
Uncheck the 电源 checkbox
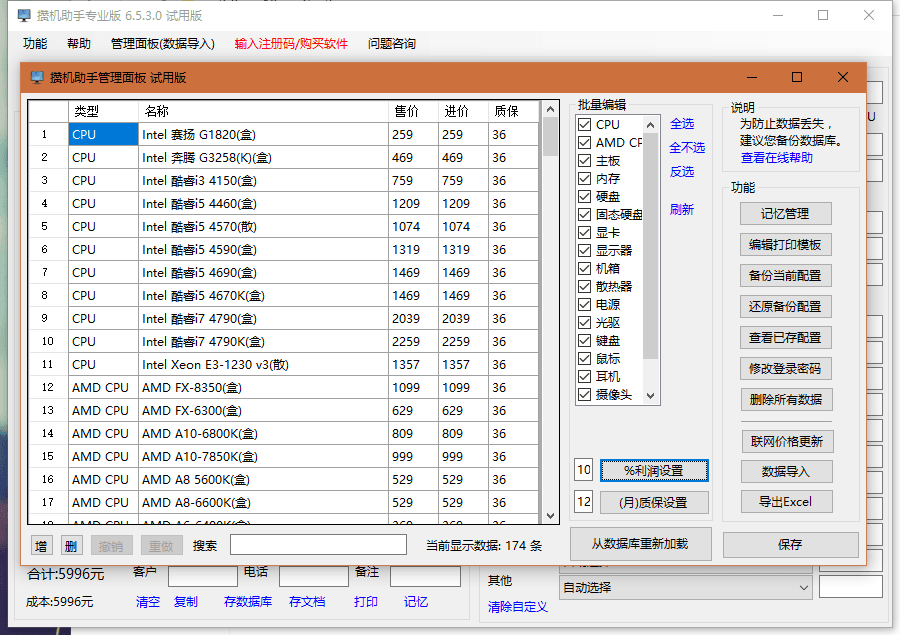pos(584,304)
